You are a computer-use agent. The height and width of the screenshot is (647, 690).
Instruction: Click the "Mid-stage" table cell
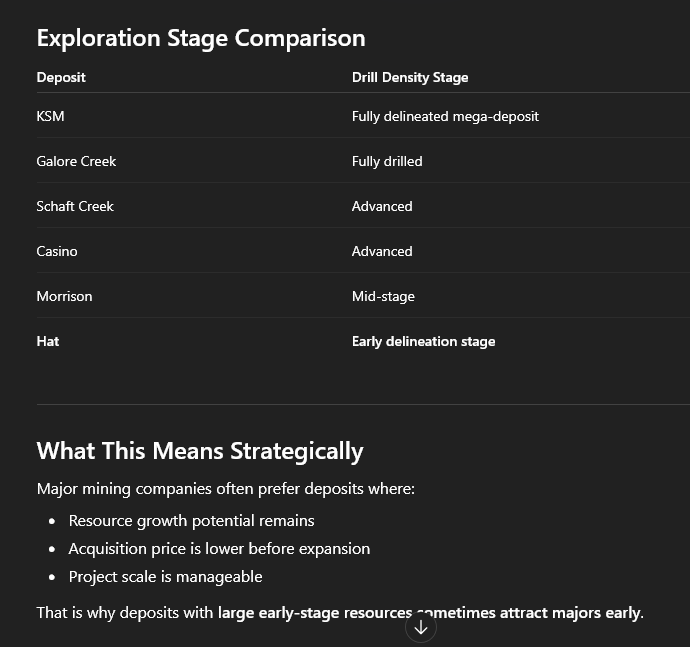click(383, 296)
